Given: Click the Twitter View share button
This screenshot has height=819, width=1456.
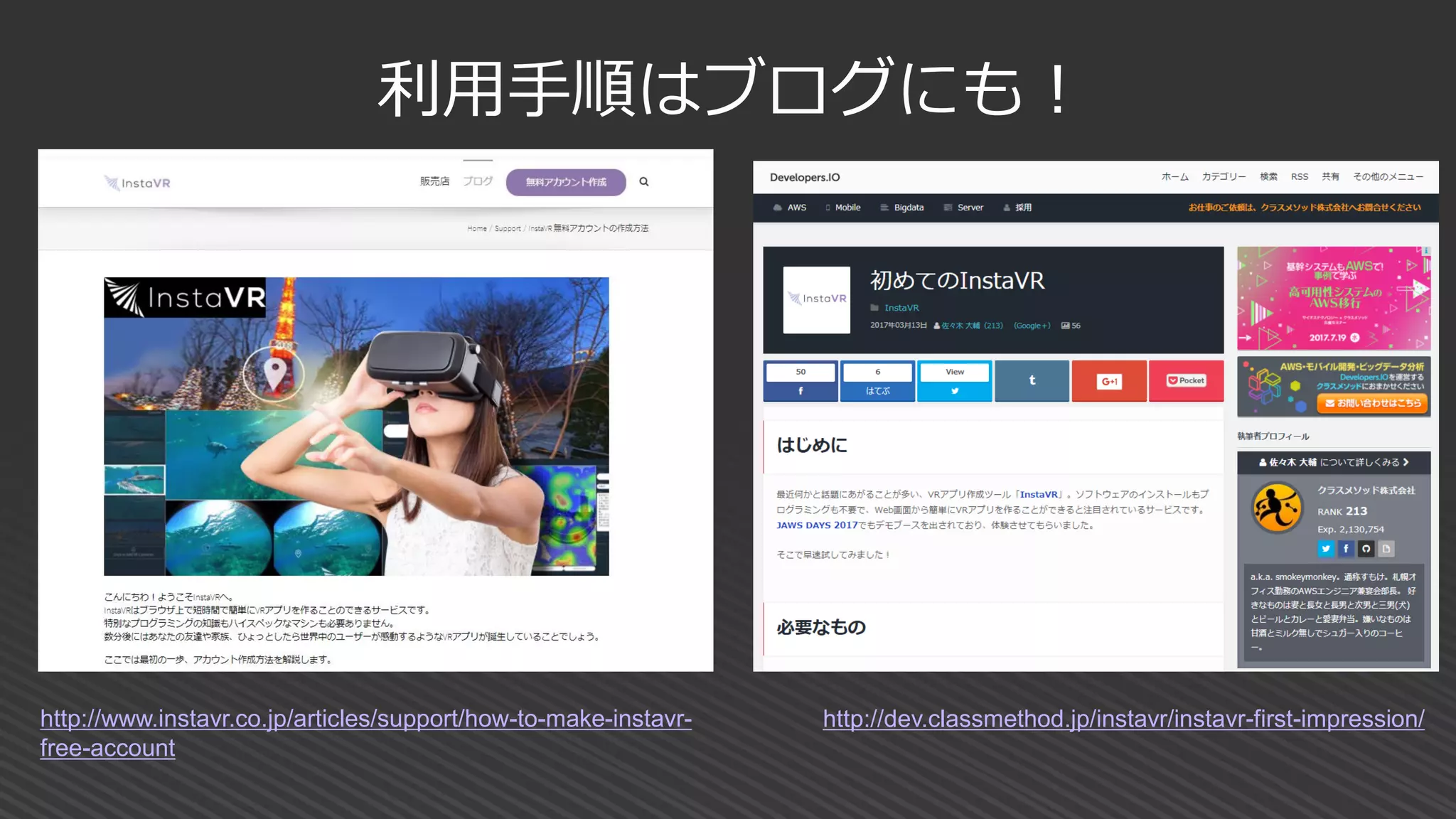Looking at the screenshot, I should tap(954, 381).
